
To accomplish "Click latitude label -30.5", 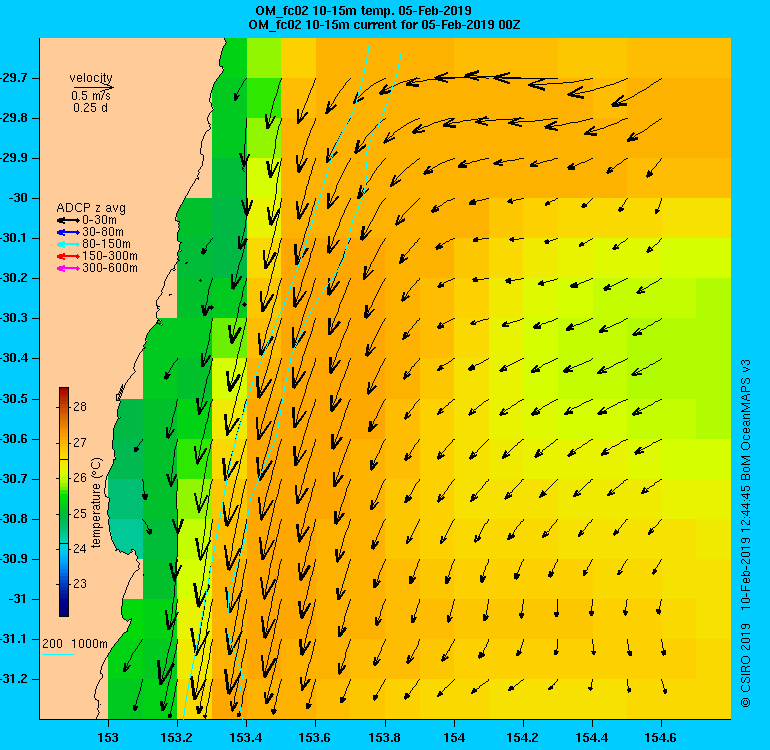I will [x=14, y=399].
